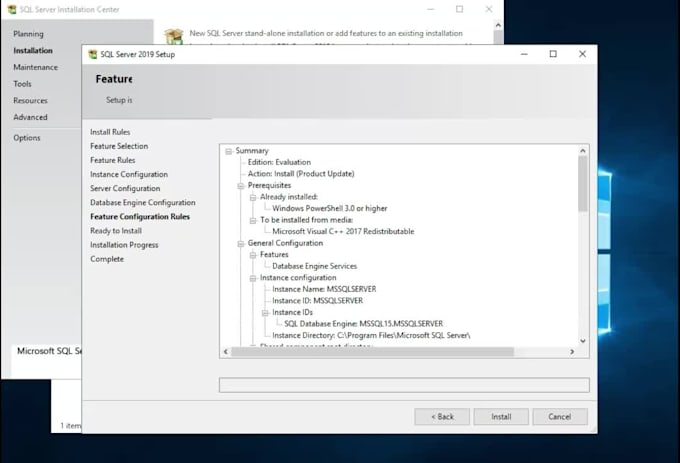Maximize the SQL Server 2019 Setup window
The width and height of the screenshot is (680, 463).
coord(553,54)
